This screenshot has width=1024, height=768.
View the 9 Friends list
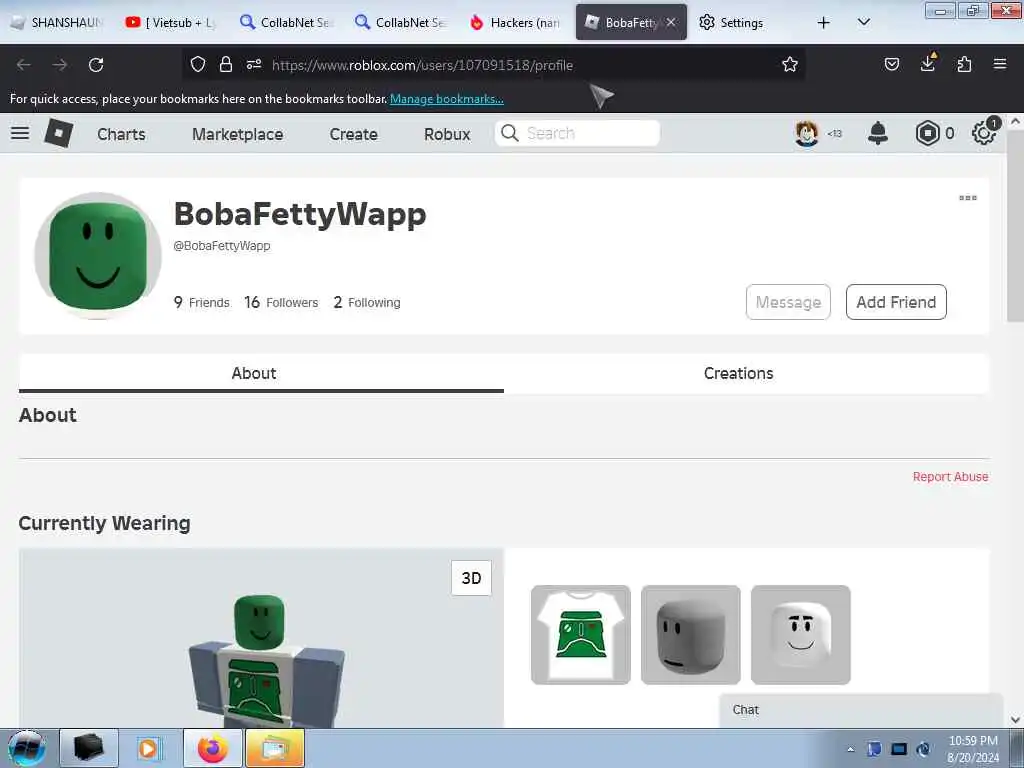[x=202, y=302]
